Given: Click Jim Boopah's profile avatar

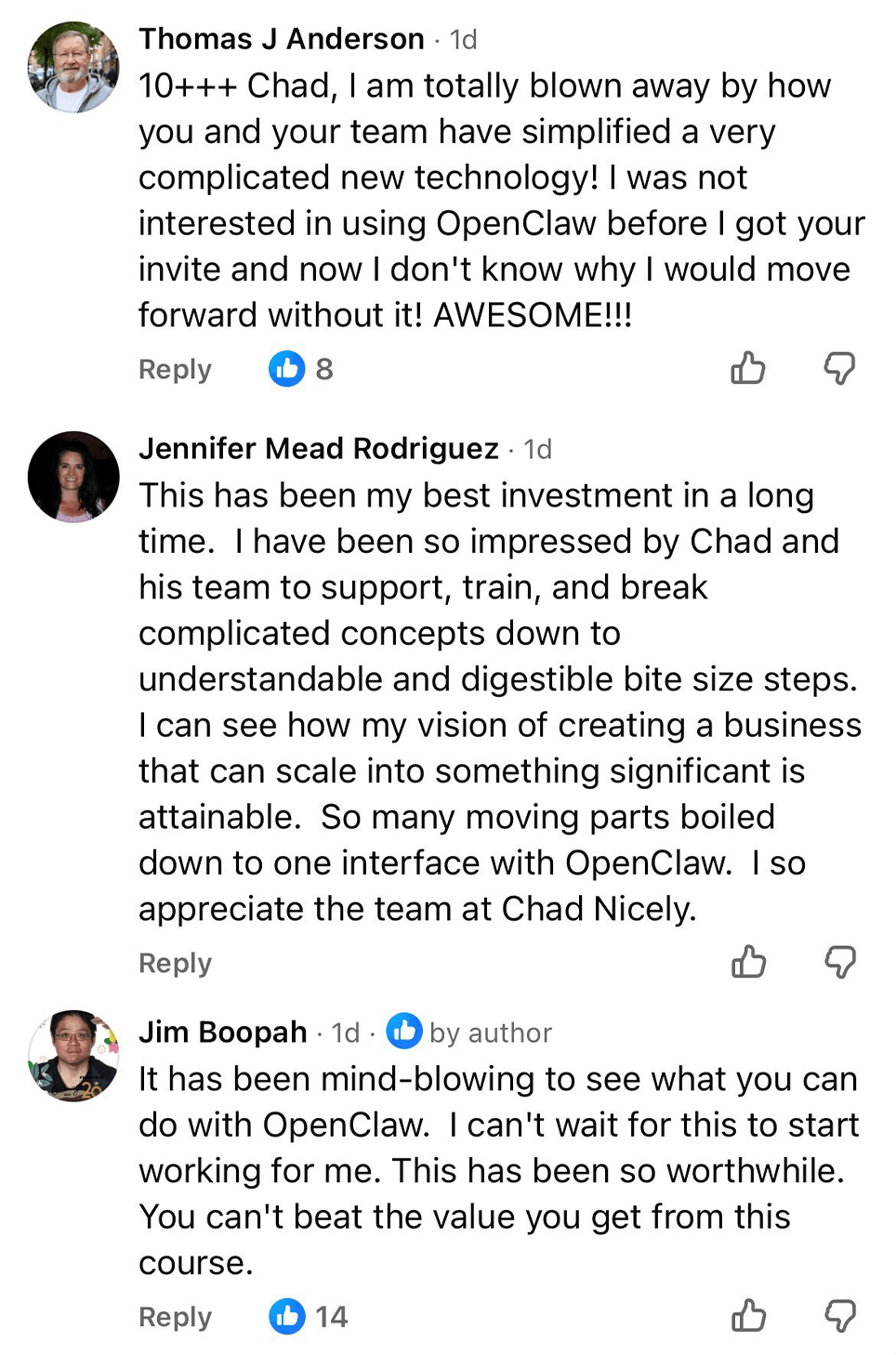Looking at the screenshot, I should [73, 1056].
